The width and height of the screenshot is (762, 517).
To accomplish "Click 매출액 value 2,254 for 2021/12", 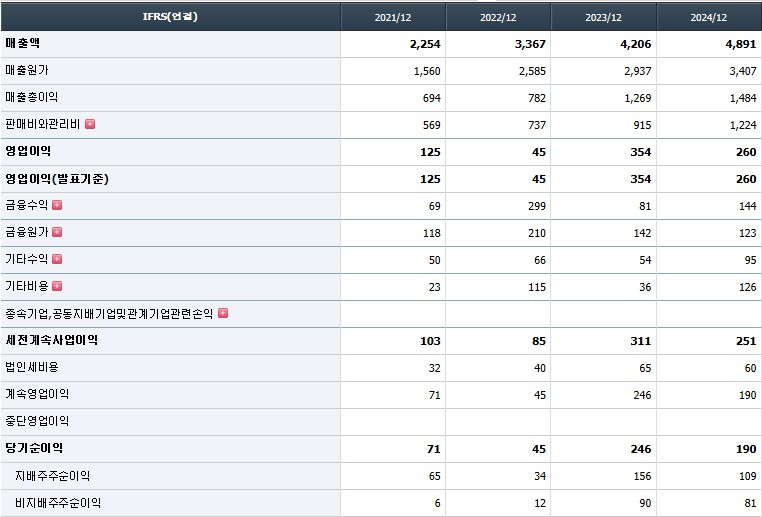I will click(x=425, y=44).
